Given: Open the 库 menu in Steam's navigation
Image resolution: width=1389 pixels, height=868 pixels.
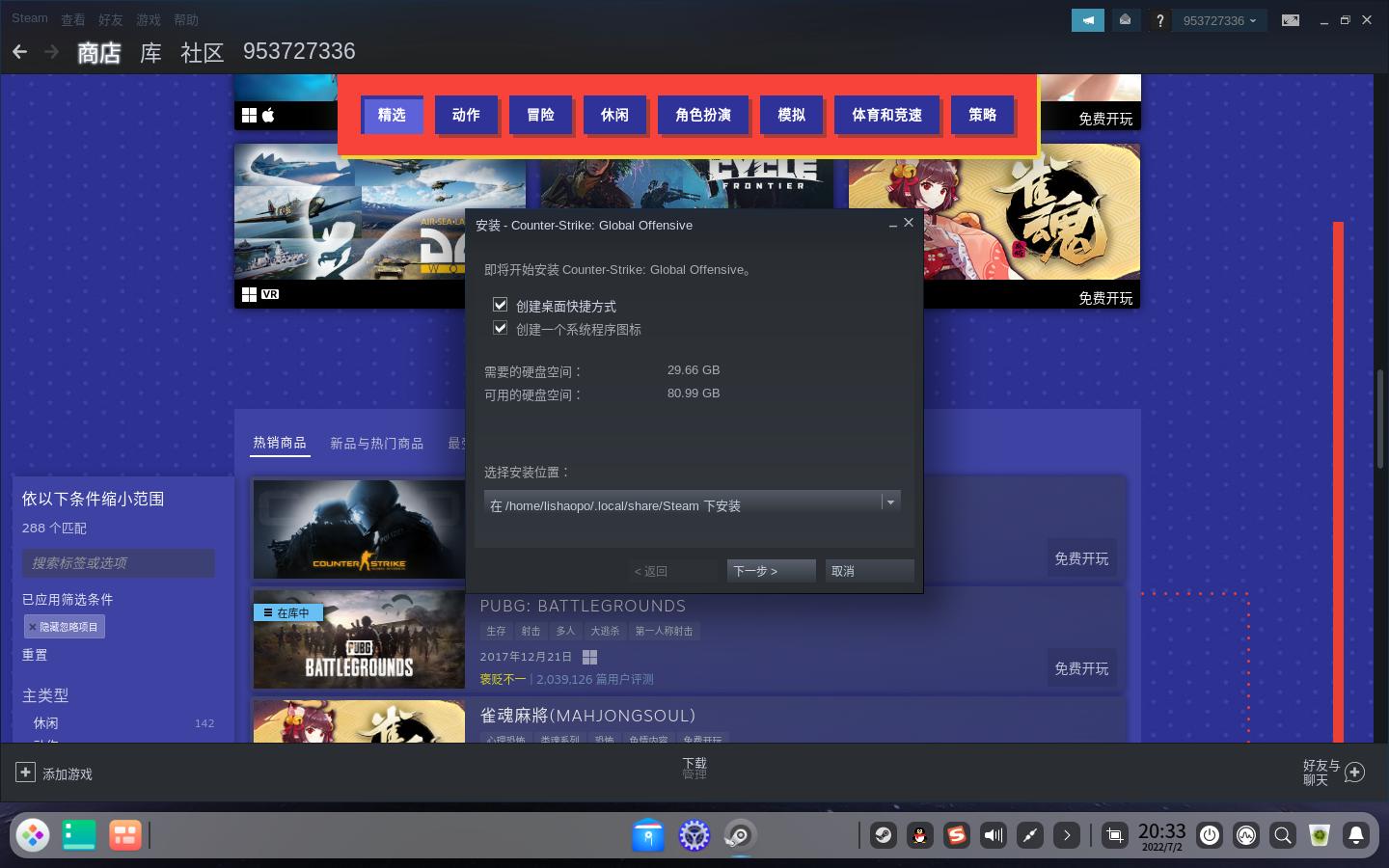Looking at the screenshot, I should coord(150,52).
